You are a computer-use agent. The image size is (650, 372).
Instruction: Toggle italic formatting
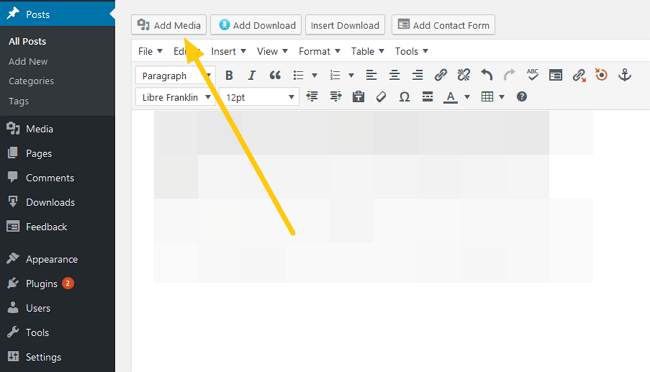(x=252, y=75)
